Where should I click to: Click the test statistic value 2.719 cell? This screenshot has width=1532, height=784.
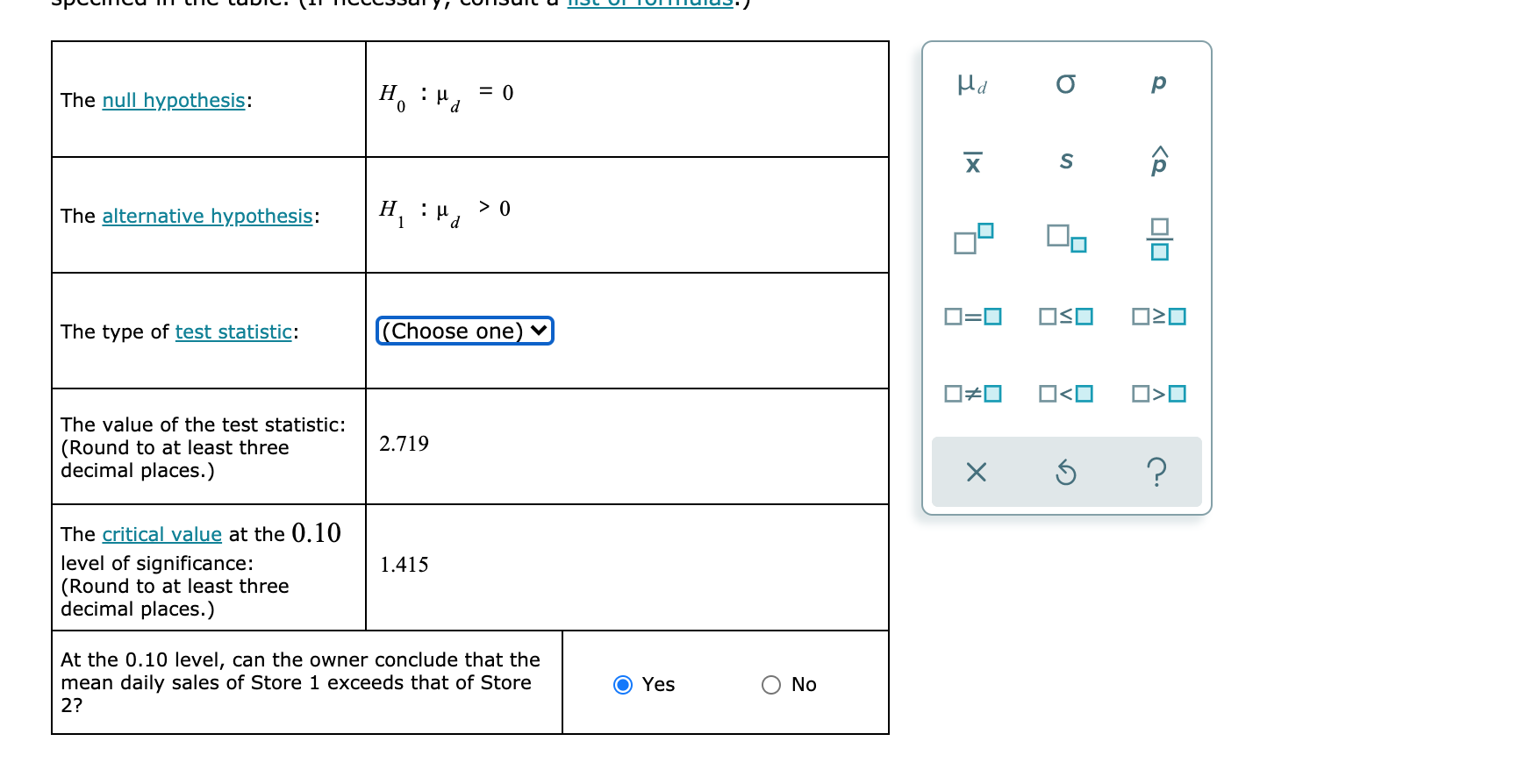(404, 444)
